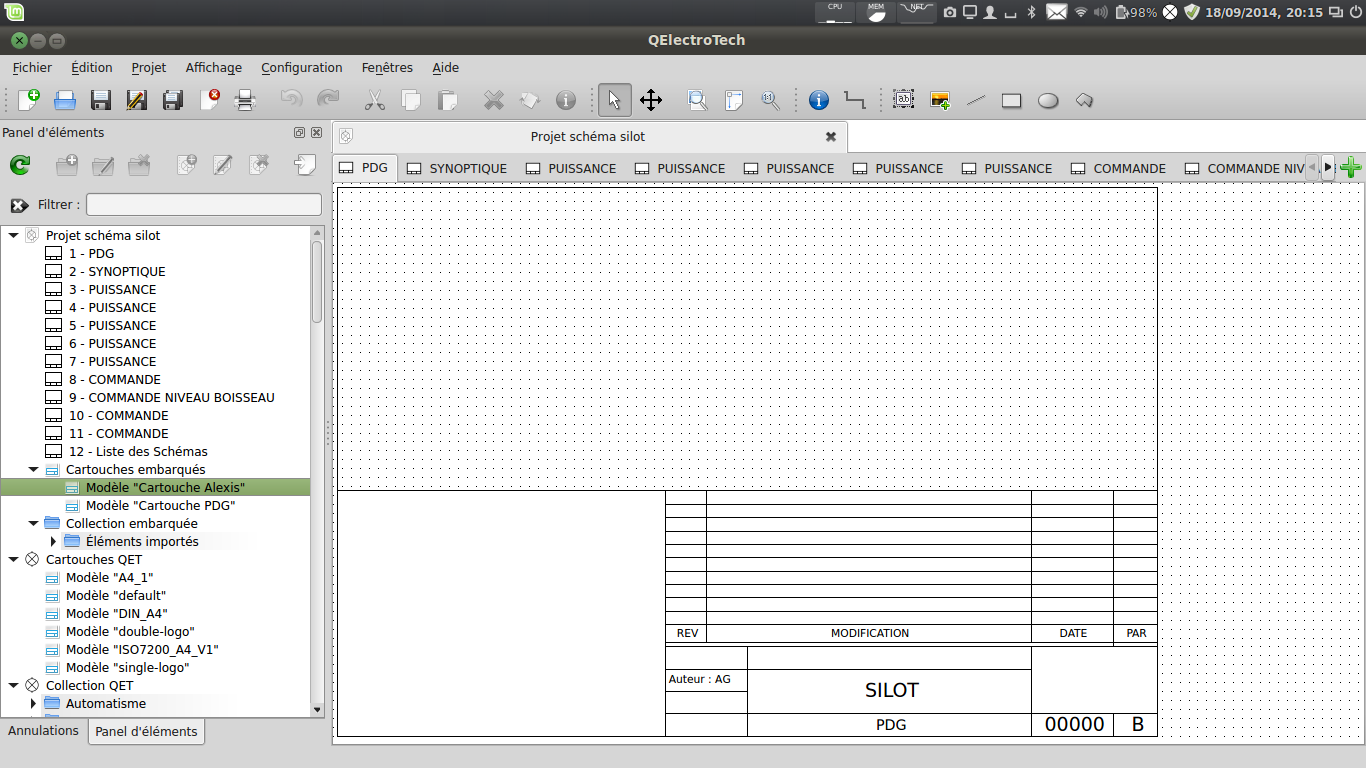Switch to the Annulations panel tab
1366x768 pixels.
pos(43,731)
